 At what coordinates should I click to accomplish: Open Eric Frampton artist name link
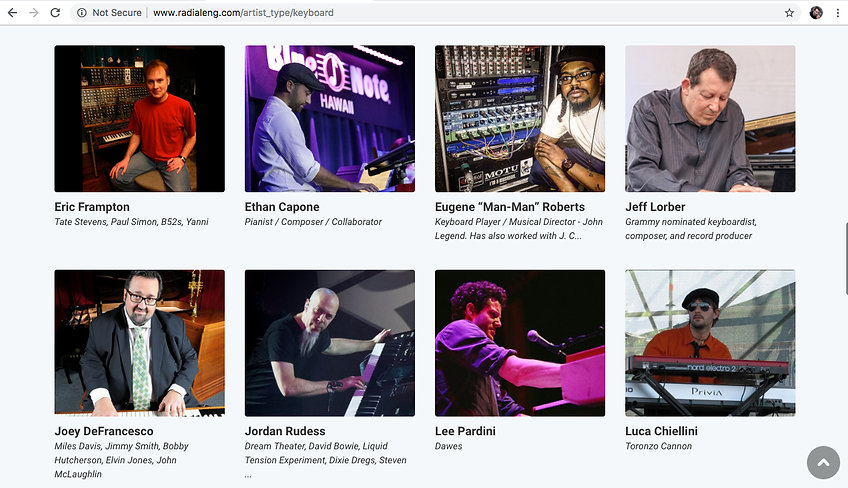click(92, 207)
